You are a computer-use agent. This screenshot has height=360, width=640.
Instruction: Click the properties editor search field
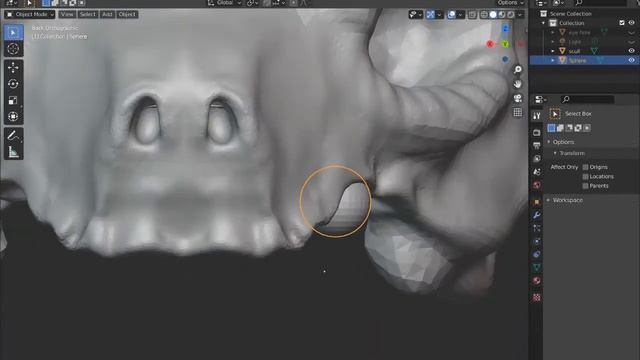587,99
